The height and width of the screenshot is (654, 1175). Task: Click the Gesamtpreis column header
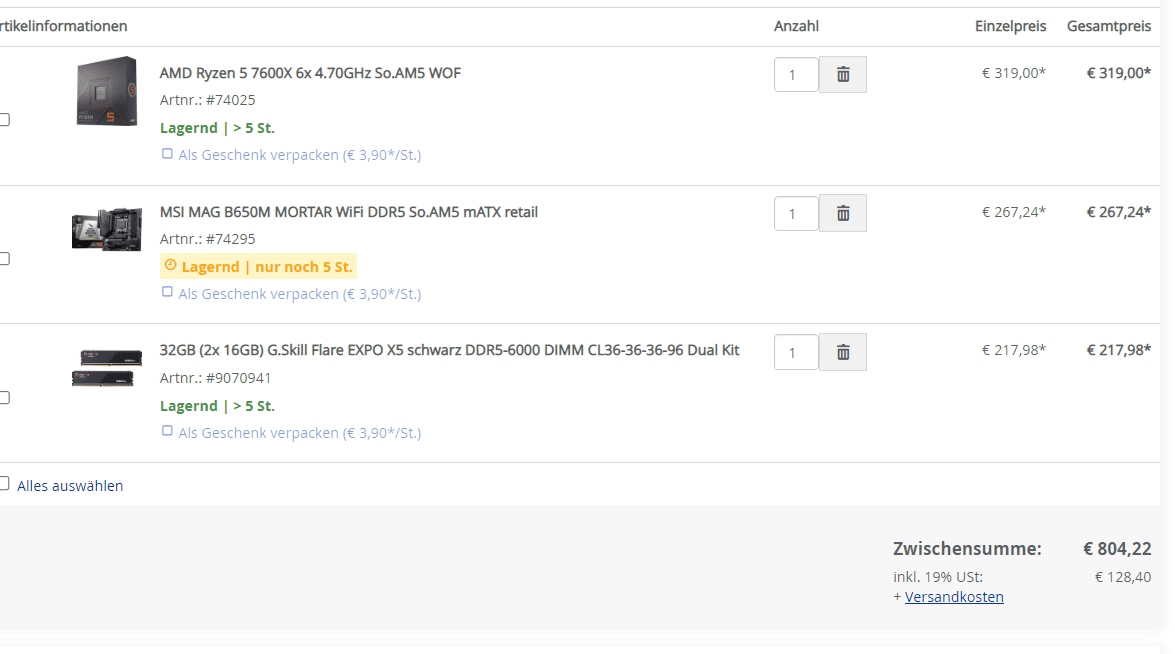(1109, 26)
